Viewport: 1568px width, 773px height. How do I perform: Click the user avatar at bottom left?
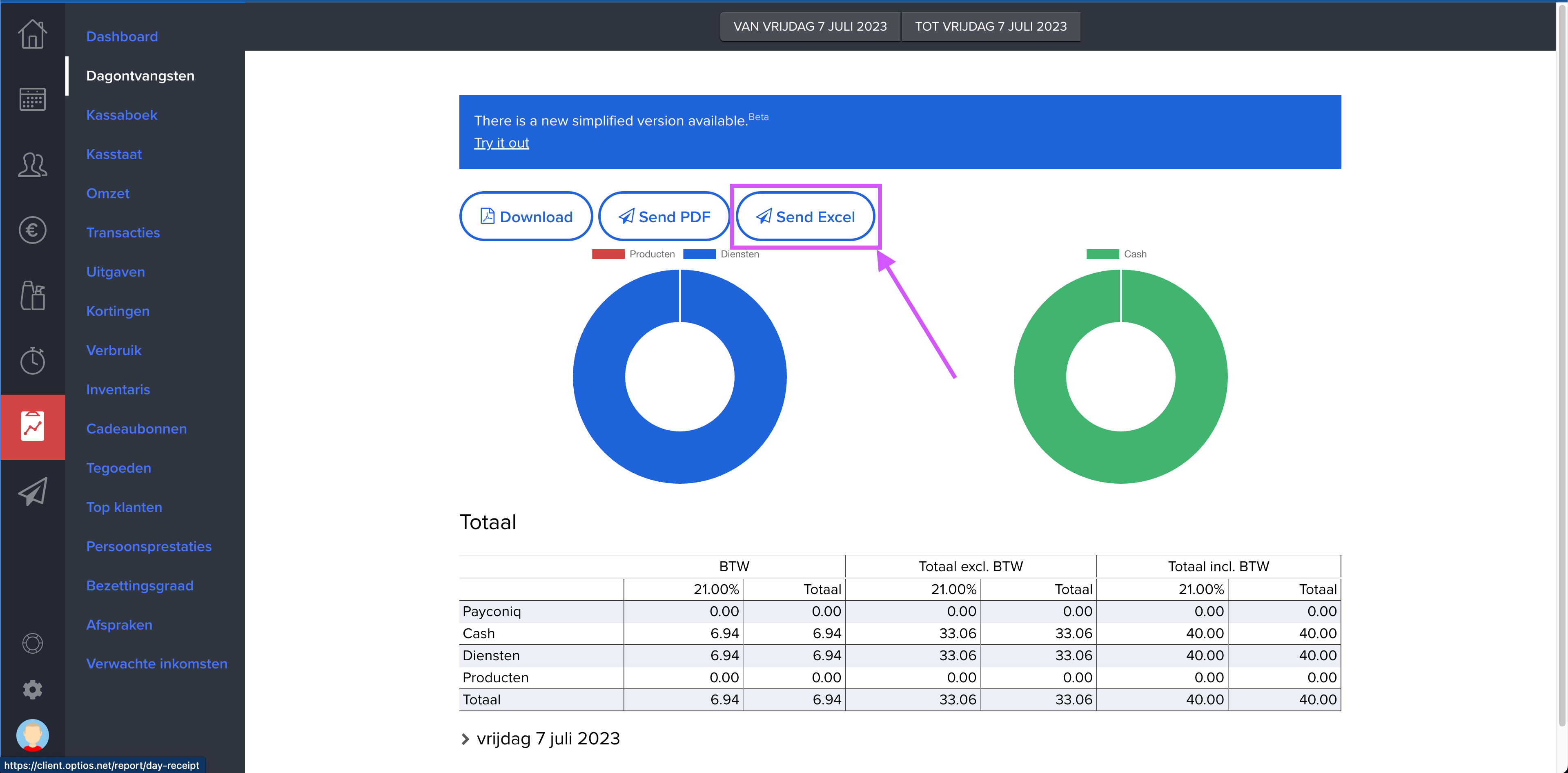pyautogui.click(x=32, y=735)
